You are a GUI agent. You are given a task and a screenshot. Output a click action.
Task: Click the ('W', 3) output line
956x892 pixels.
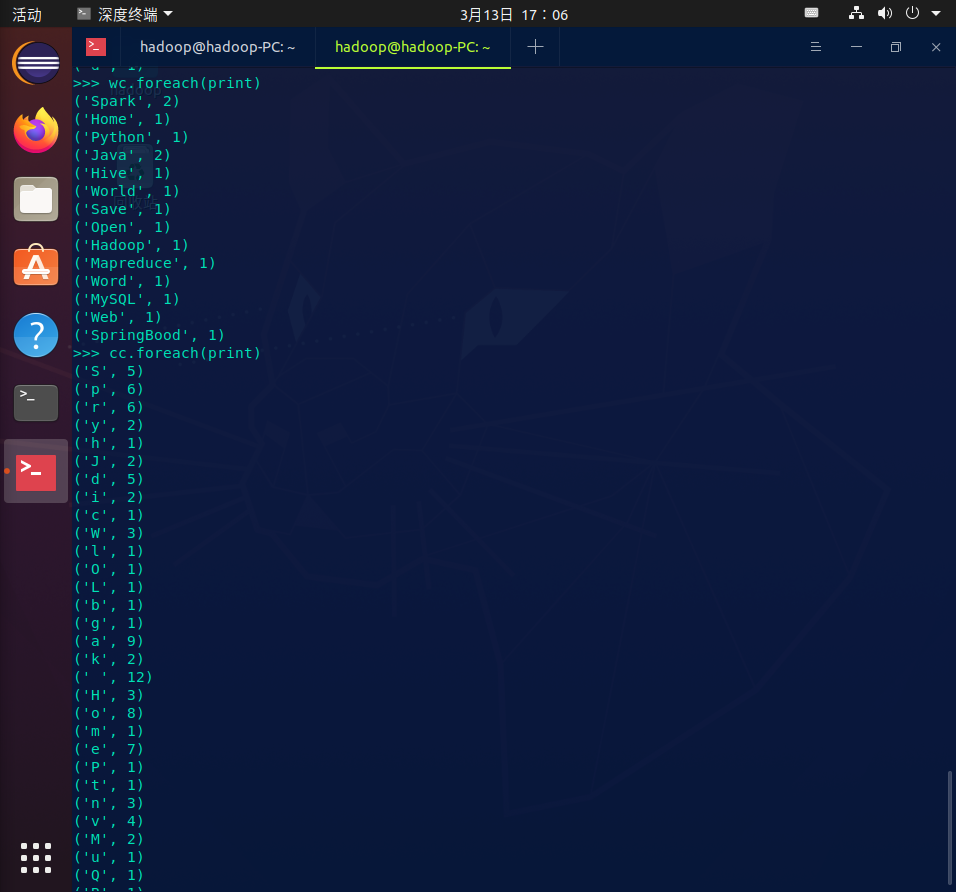(109, 533)
